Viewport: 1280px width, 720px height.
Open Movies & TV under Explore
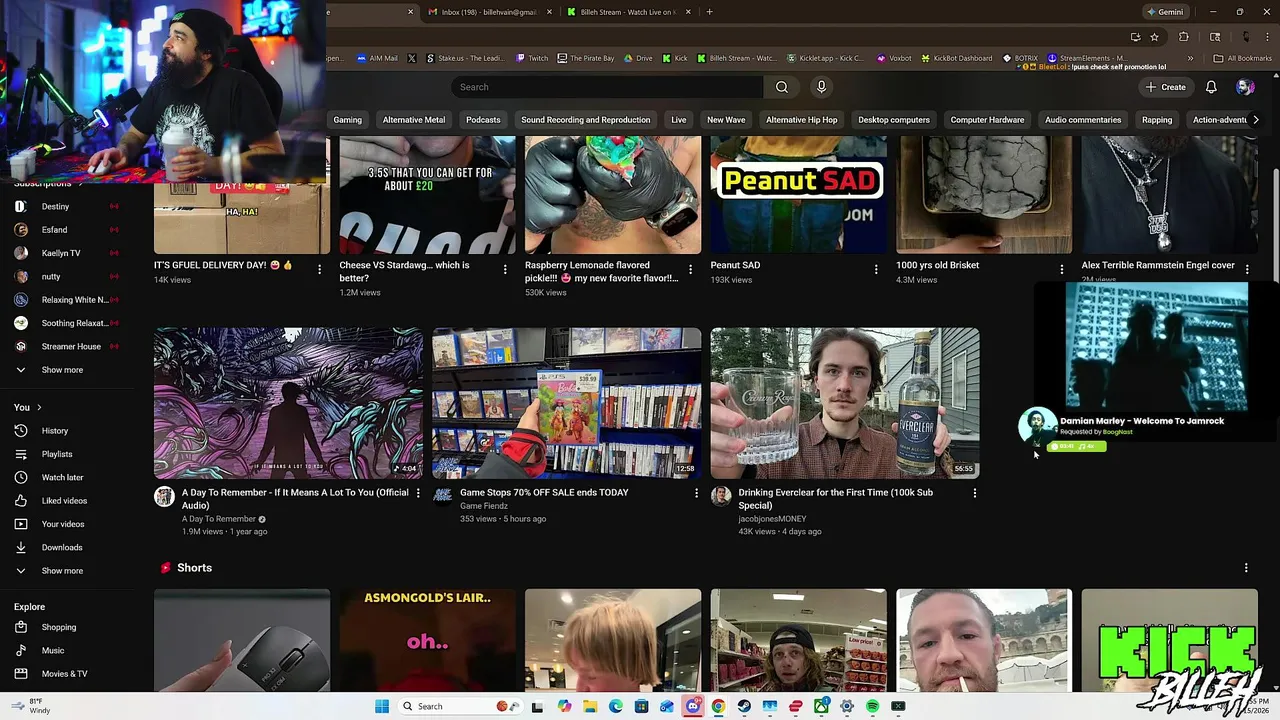(x=66, y=674)
